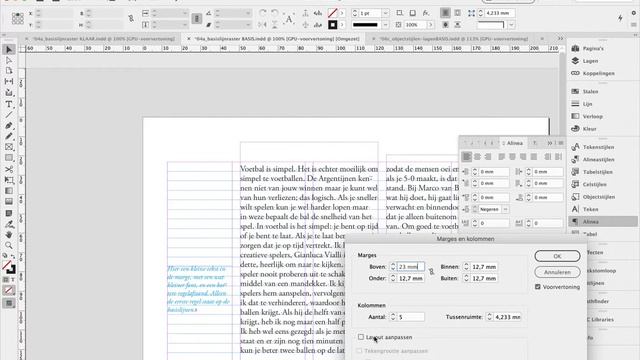This screenshot has width=640, height=360.
Task: Open the Stalen panel
Action: [x=590, y=91]
